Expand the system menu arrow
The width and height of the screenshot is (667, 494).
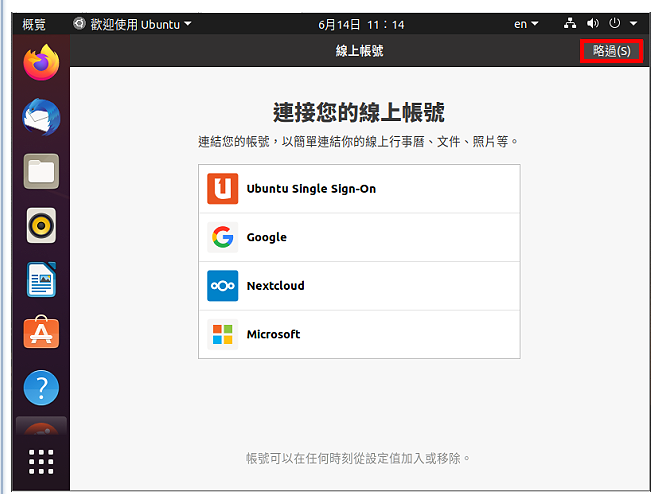633,24
